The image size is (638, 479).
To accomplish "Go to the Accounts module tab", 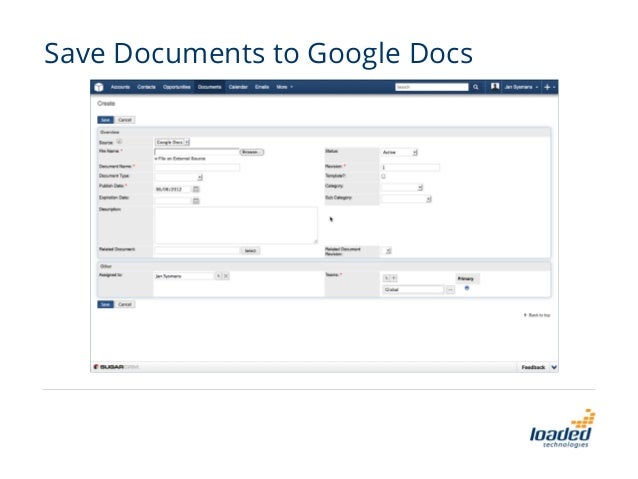I will point(120,87).
